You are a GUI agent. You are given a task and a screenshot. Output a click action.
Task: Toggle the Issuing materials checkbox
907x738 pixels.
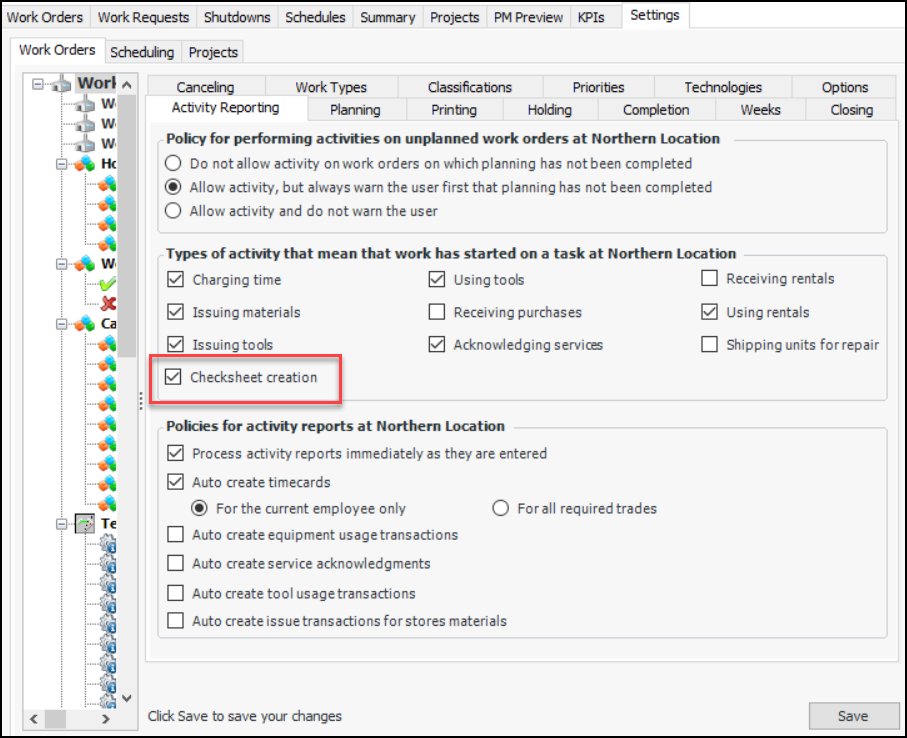175,312
